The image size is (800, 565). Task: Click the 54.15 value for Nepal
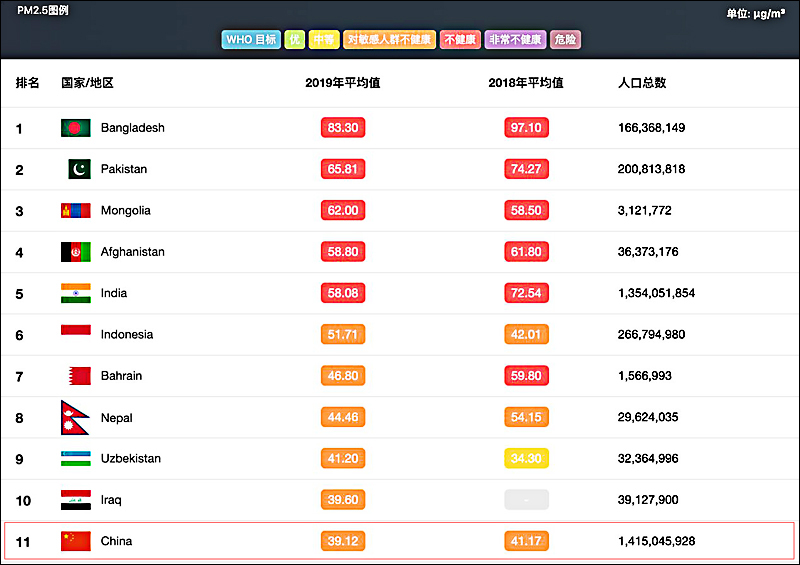[x=527, y=417]
